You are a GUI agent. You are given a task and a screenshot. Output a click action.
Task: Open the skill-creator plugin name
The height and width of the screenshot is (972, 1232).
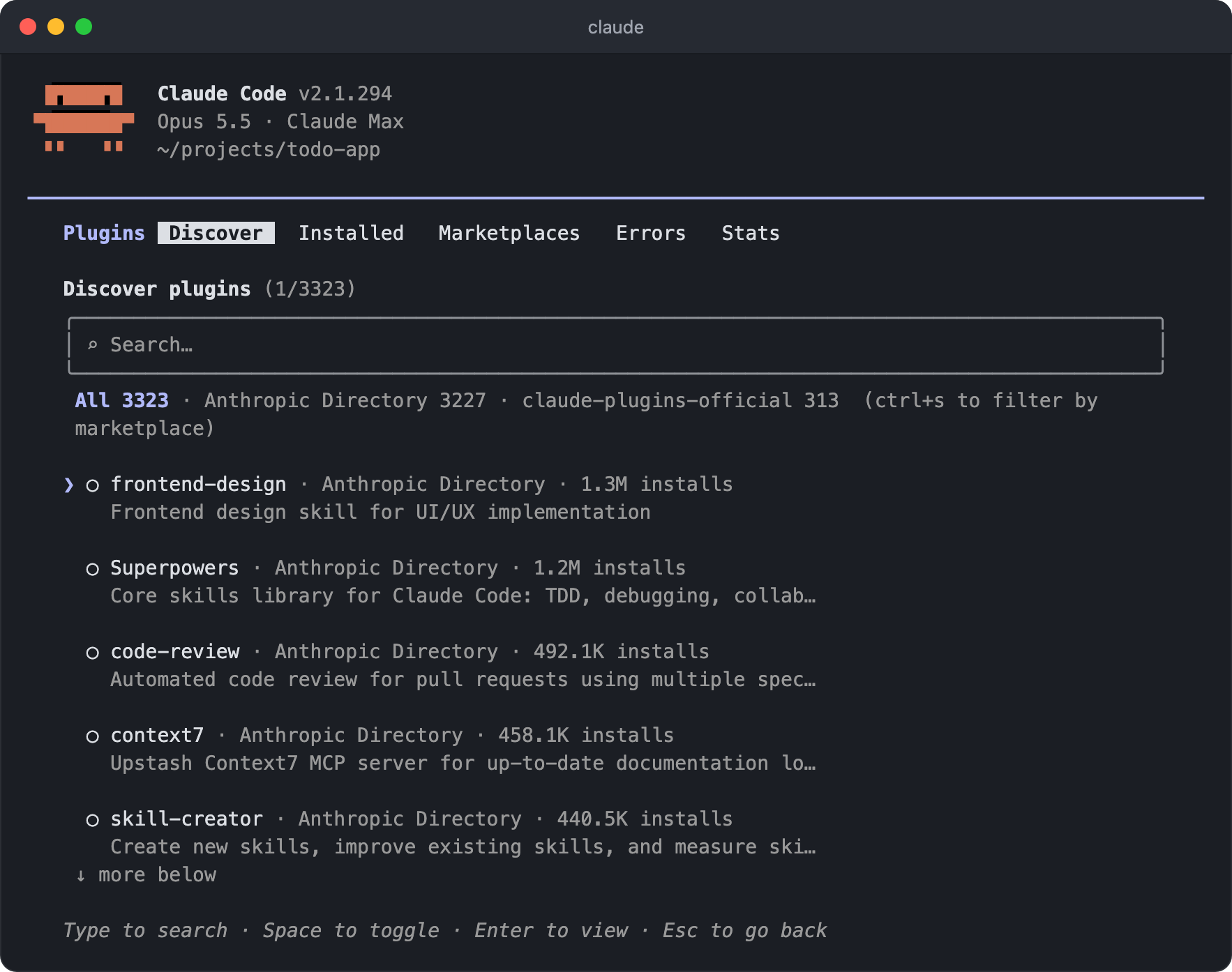186,819
